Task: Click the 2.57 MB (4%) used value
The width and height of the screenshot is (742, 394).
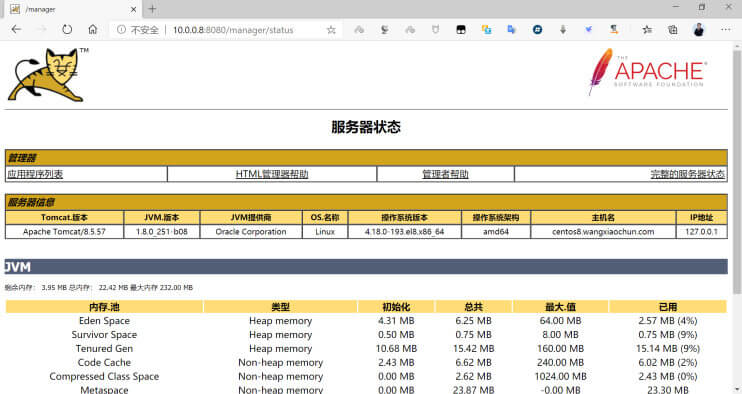Action: [668, 321]
